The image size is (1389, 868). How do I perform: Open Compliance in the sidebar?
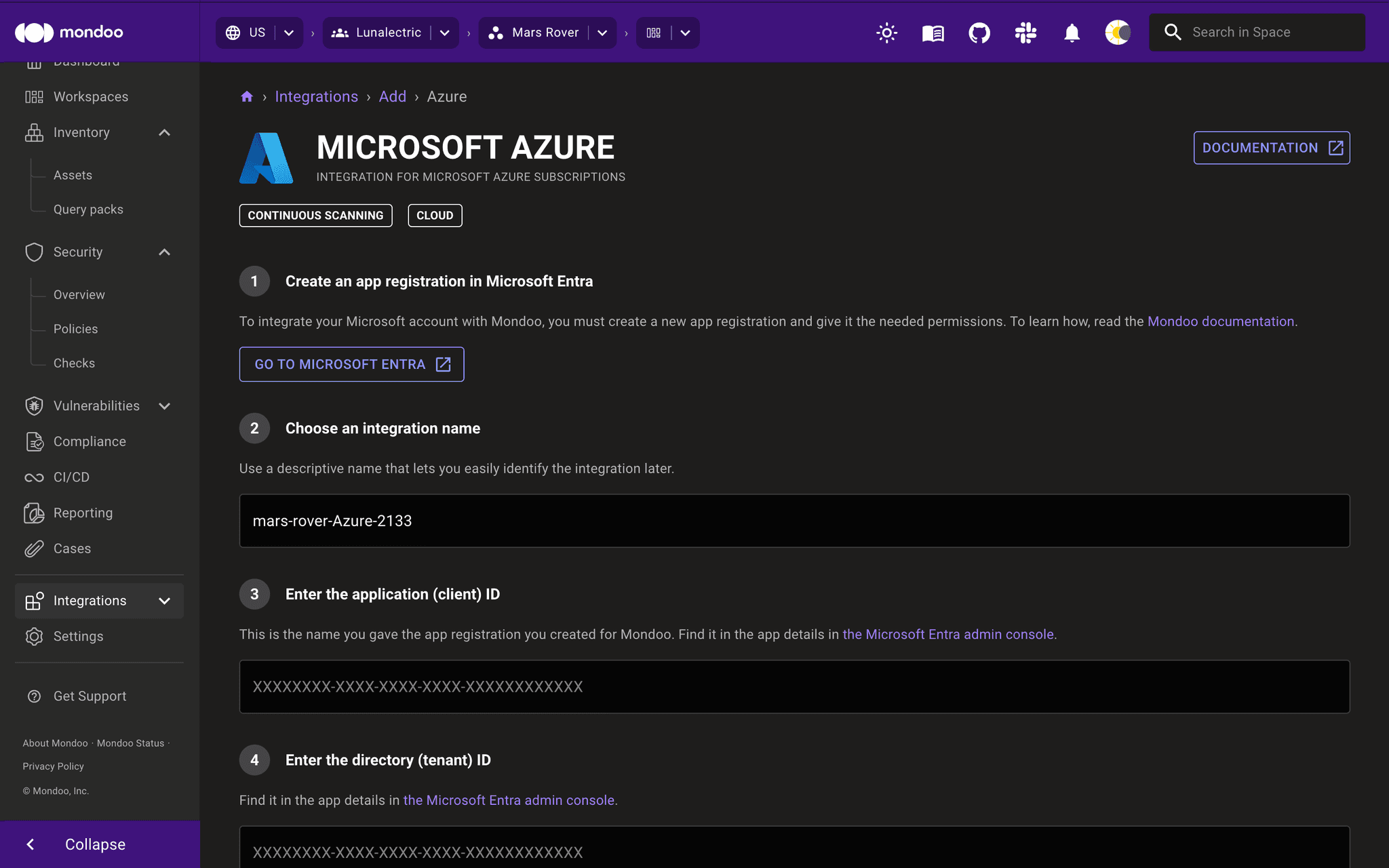(90, 441)
